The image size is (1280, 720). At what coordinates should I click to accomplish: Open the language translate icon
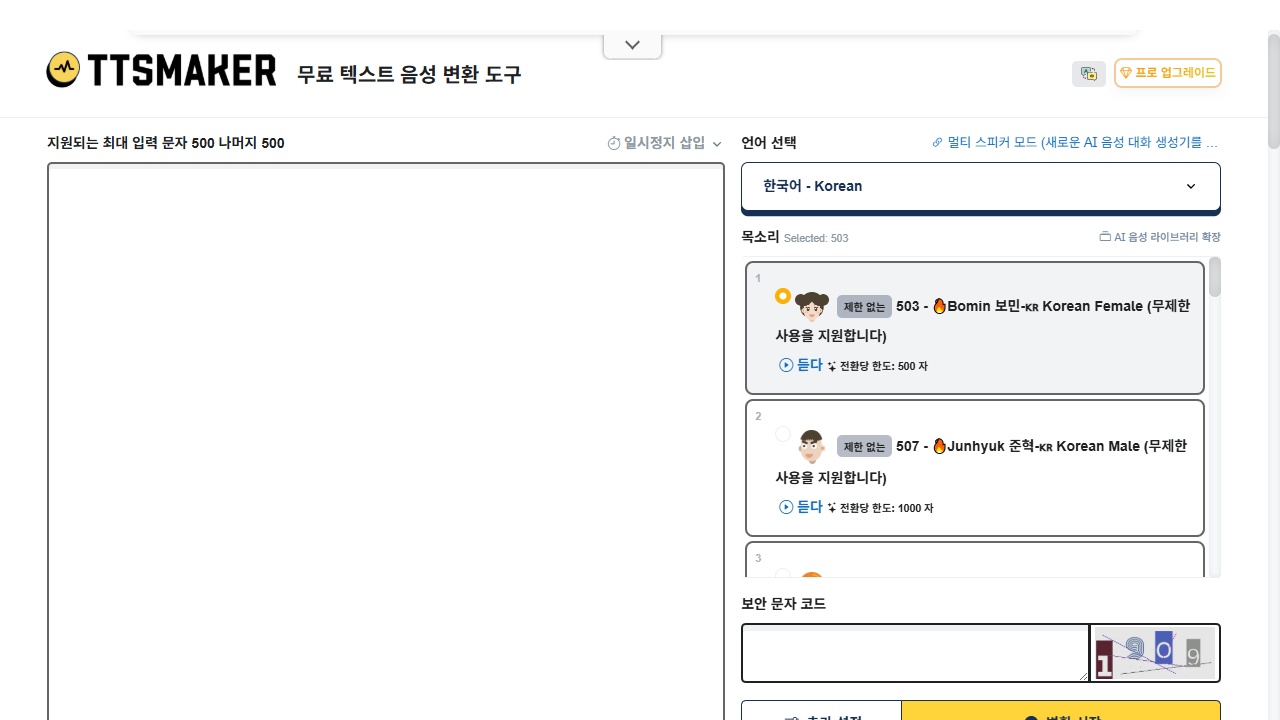tap(1089, 74)
